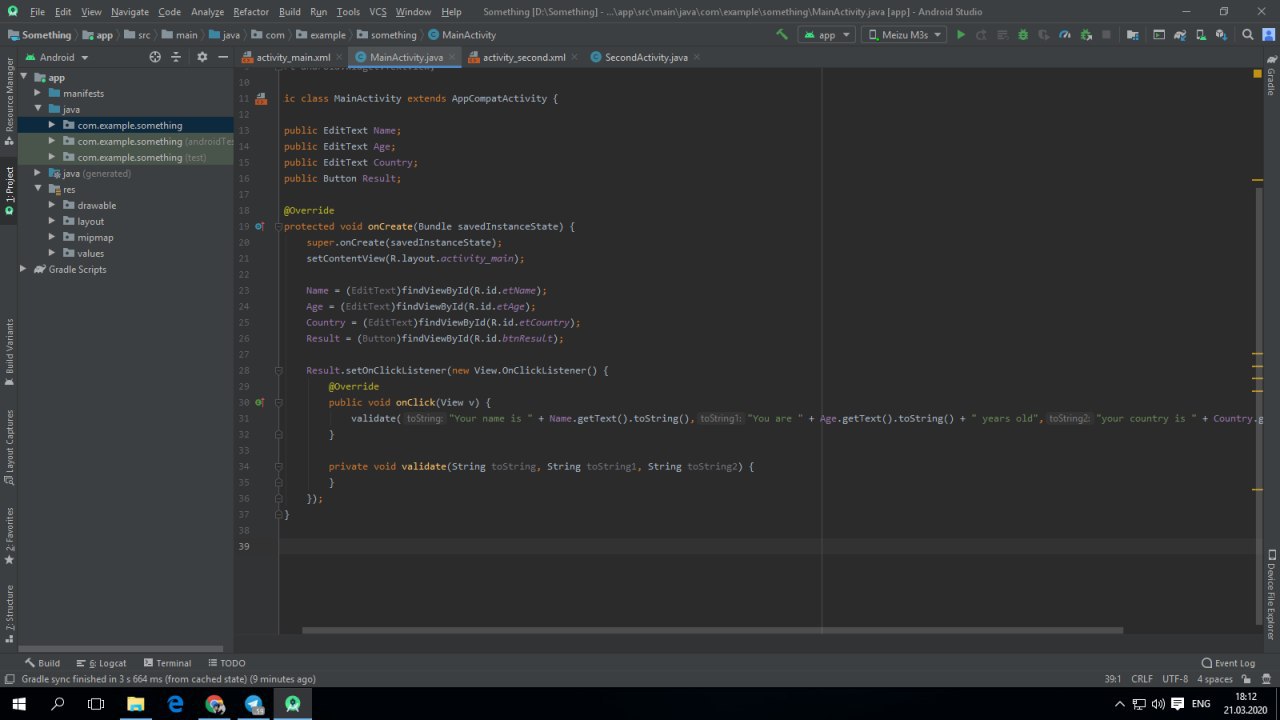Image resolution: width=1280 pixels, height=720 pixels.
Task: Open the Refactor menu
Action: point(250,12)
